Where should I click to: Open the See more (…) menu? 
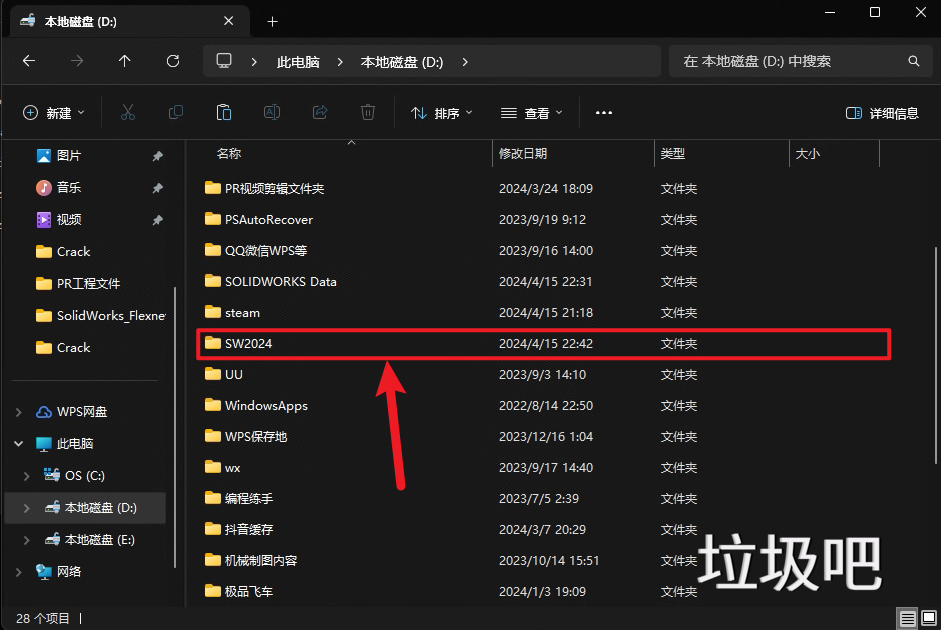[x=604, y=112]
